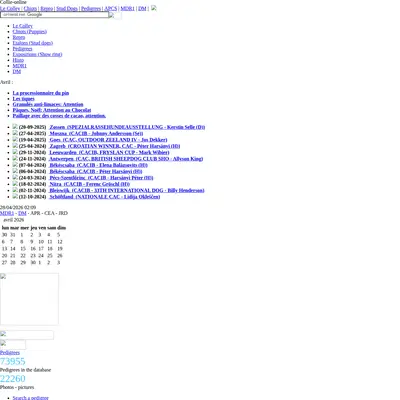Open Stud Dogs in the top navigation bar
The height and width of the screenshot is (400, 400).
pyautogui.click(x=67, y=8)
